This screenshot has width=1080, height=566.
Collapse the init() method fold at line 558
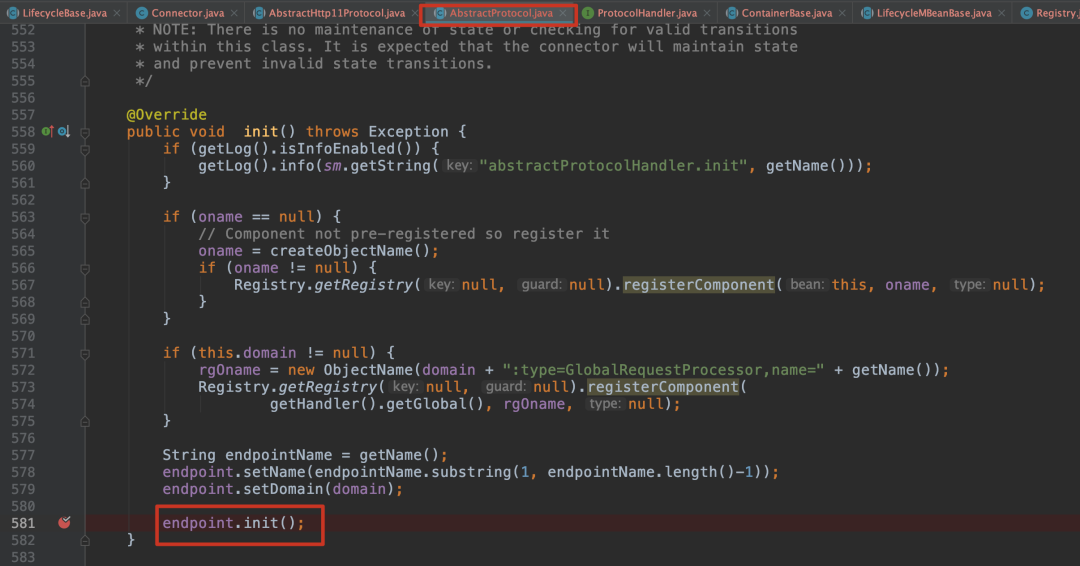tap(85, 132)
